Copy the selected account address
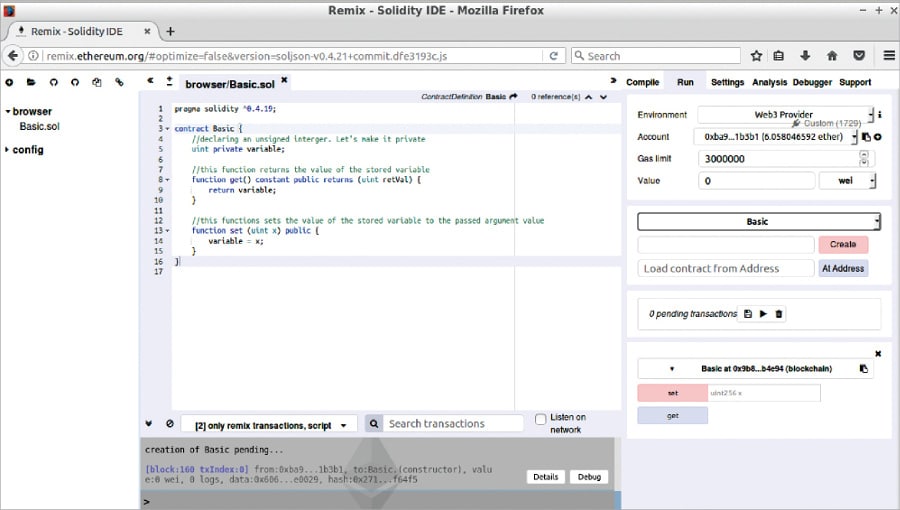Image resolution: width=900 pixels, height=510 pixels. pos(866,137)
